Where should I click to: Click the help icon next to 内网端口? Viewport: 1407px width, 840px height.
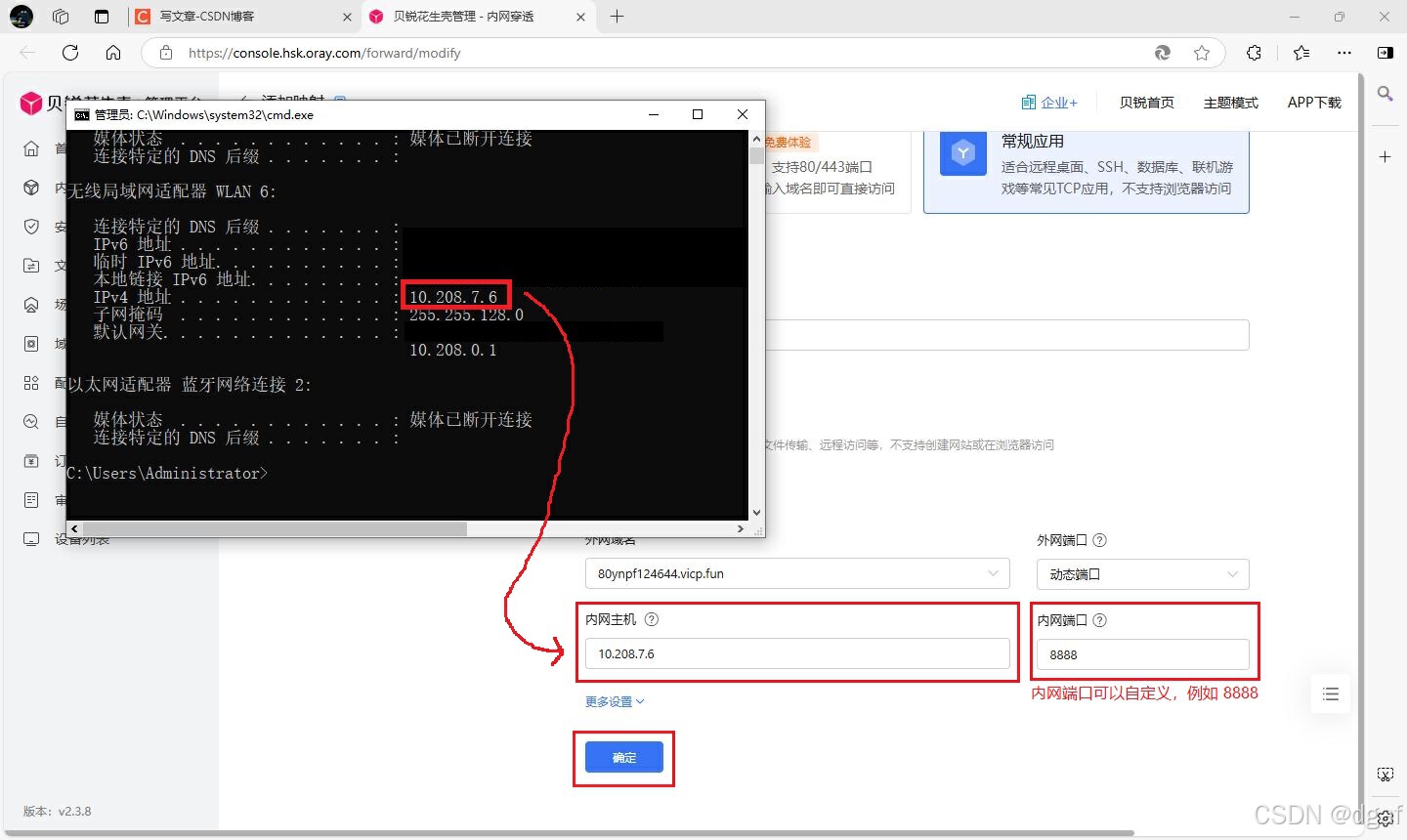tap(1100, 619)
